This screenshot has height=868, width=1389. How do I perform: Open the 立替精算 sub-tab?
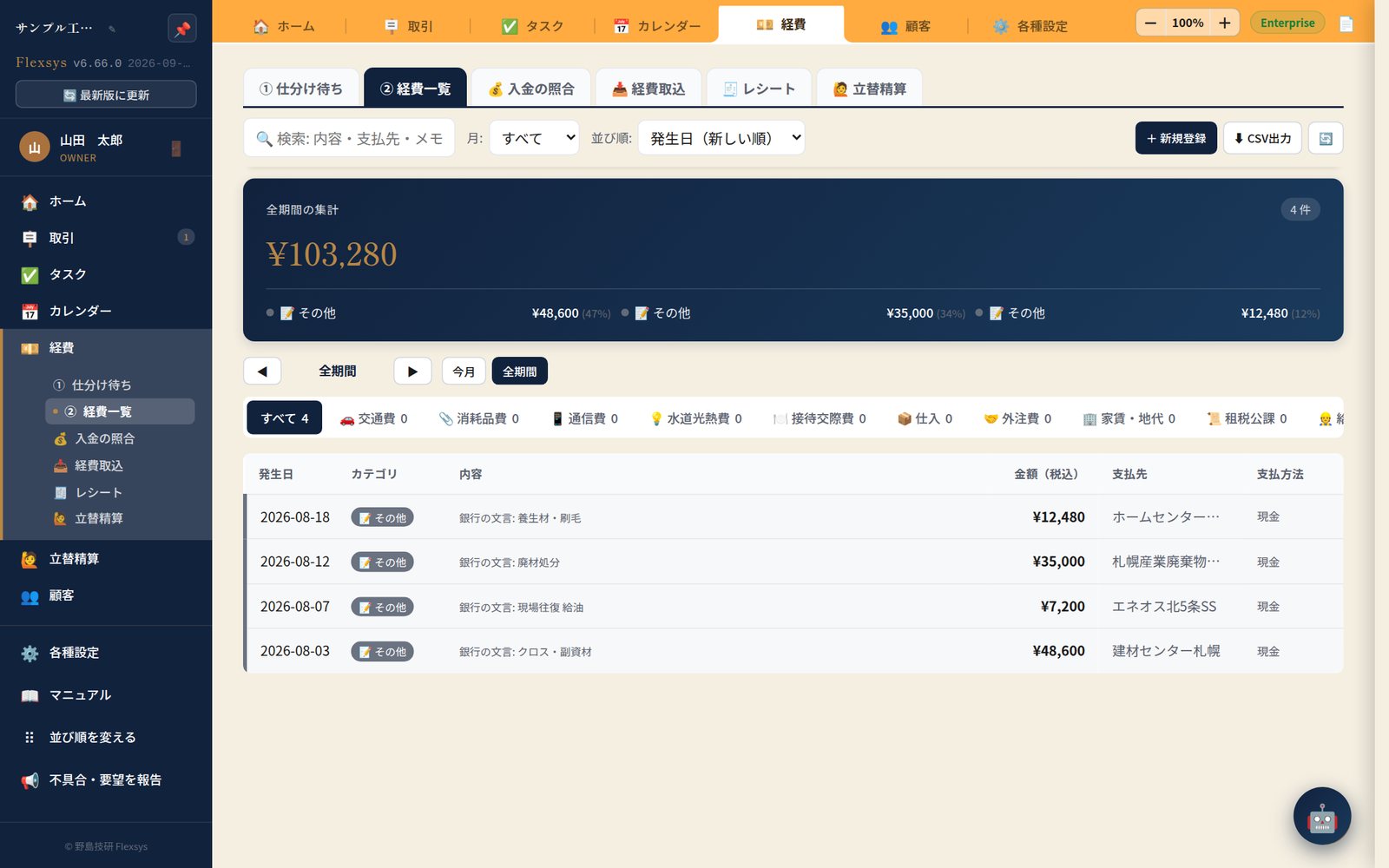(869, 89)
